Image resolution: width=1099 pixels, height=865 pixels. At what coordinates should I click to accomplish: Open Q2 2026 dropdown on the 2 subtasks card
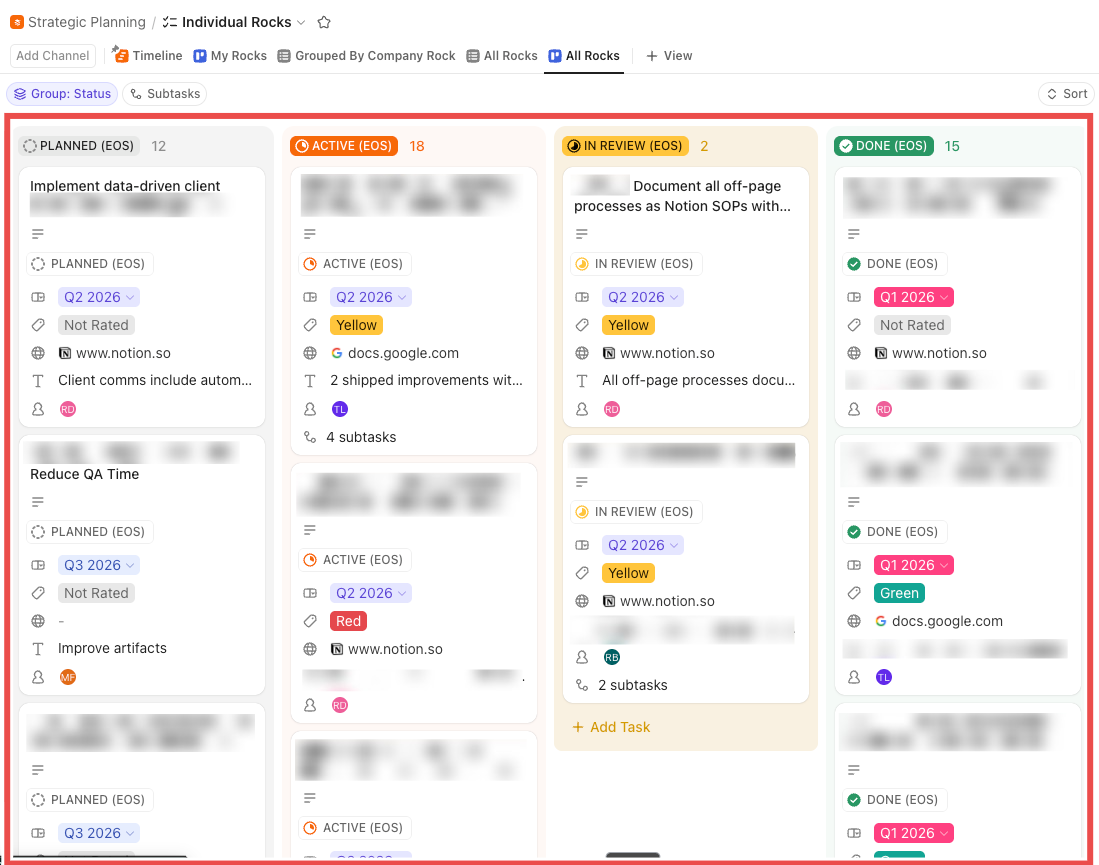[x=643, y=545]
